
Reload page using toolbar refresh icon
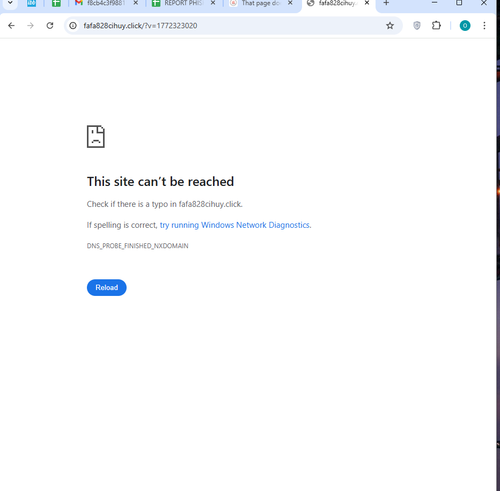click(50, 26)
